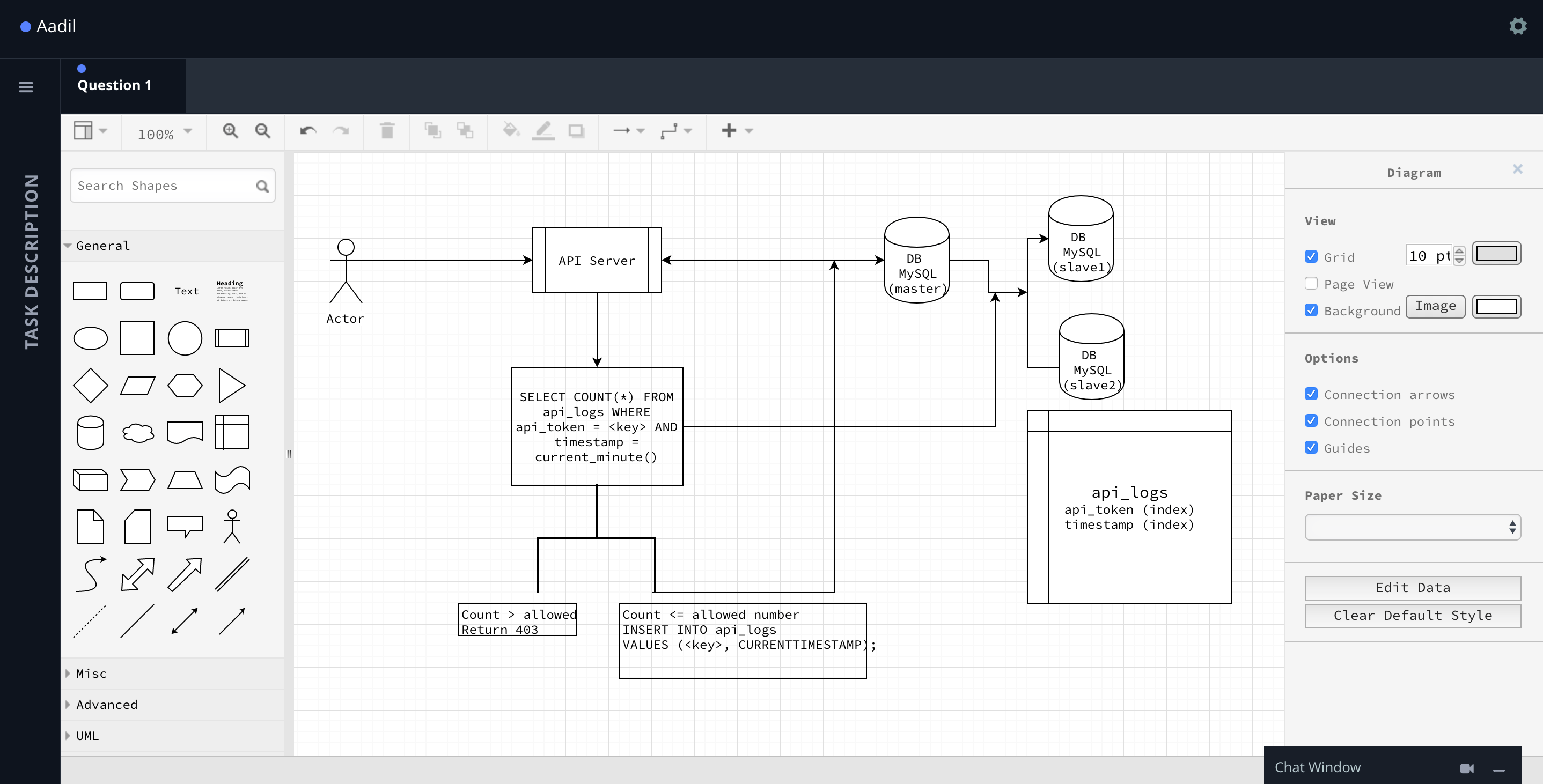Click the delete trash icon
The height and width of the screenshot is (784, 1543).
point(387,130)
